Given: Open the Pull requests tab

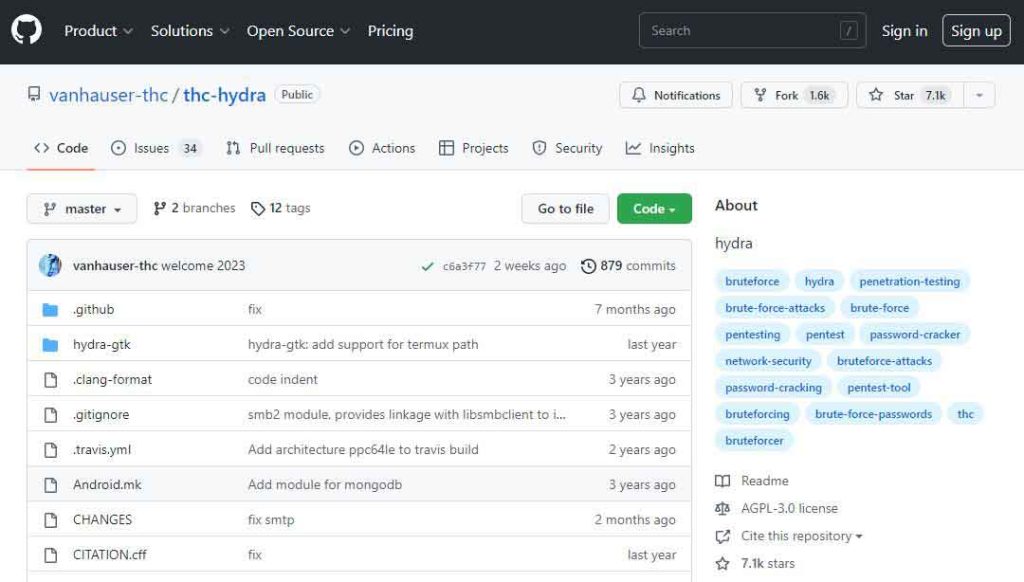Looking at the screenshot, I should (275, 148).
